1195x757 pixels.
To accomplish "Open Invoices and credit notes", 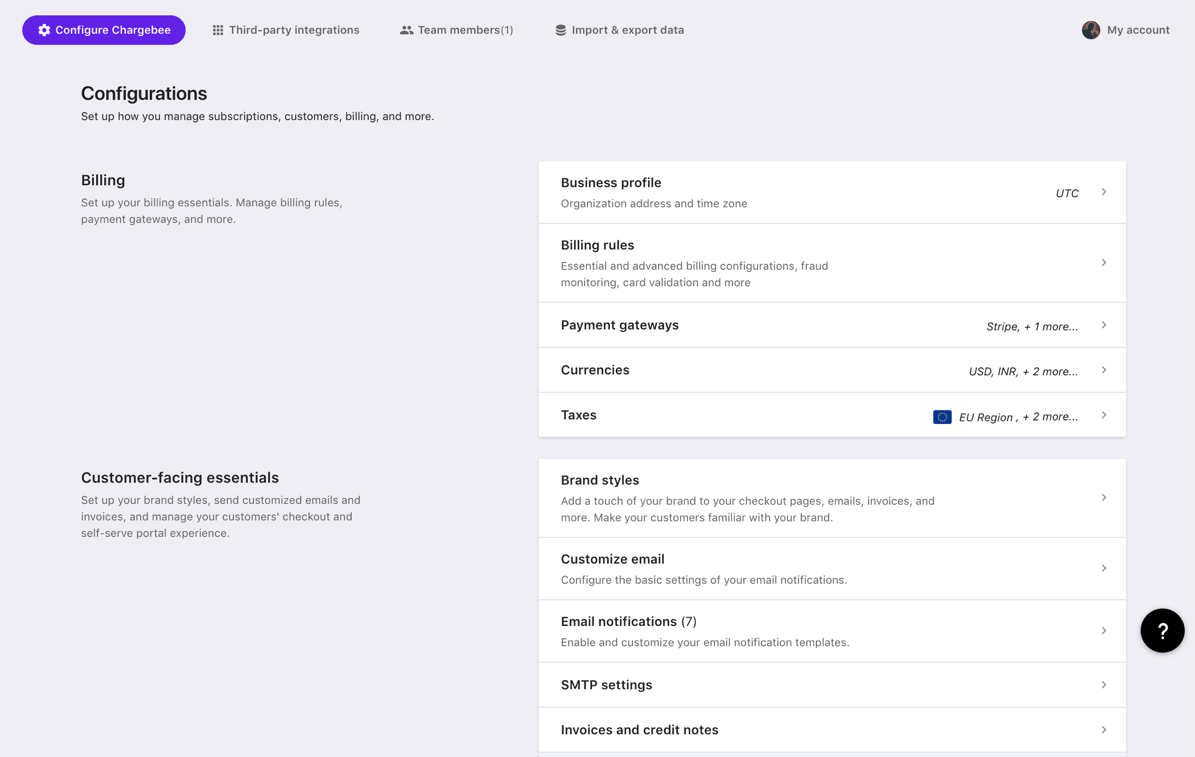I will 832,730.
